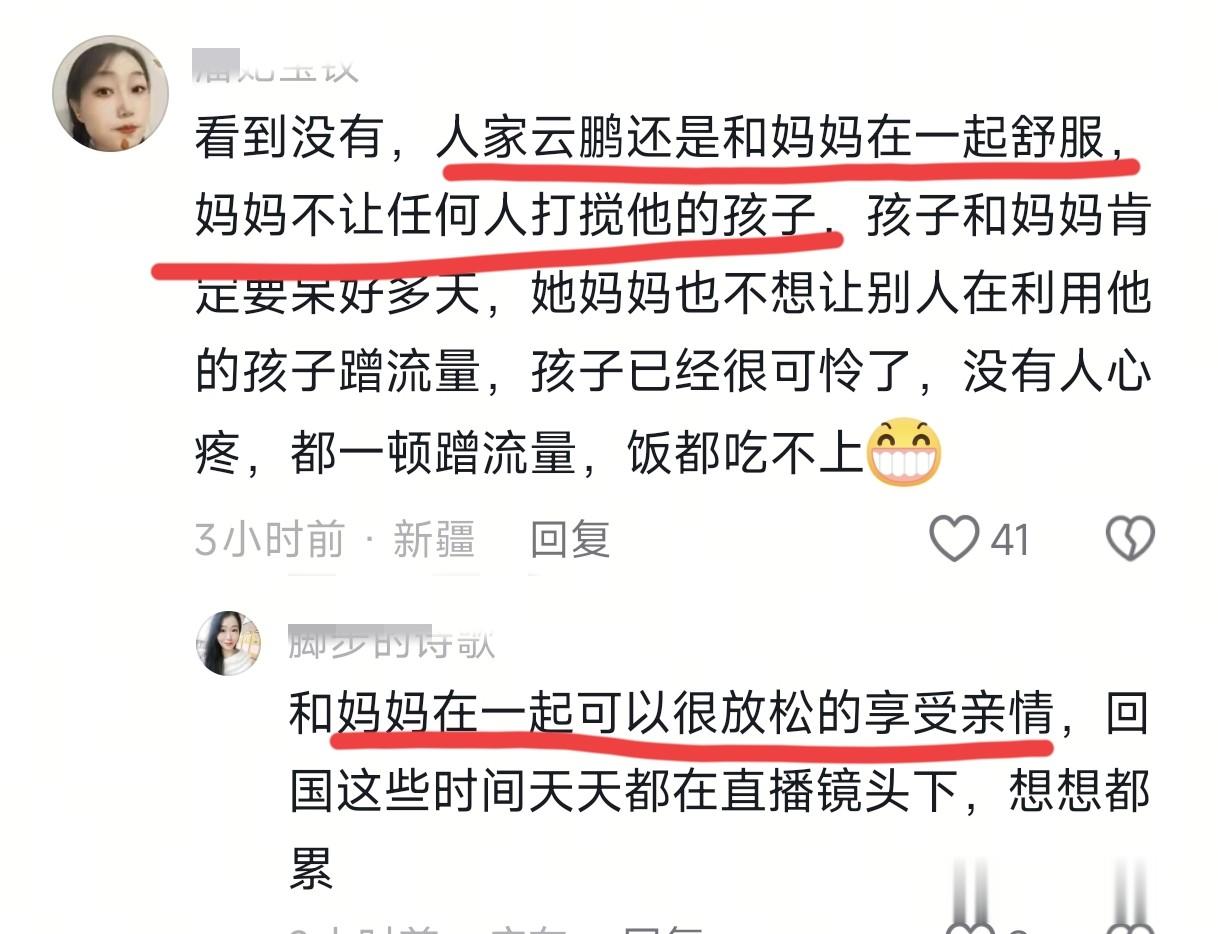The image size is (1218, 934).
Task: Dislike the reply via cut-off broken-heart icon
Action: point(1130,929)
